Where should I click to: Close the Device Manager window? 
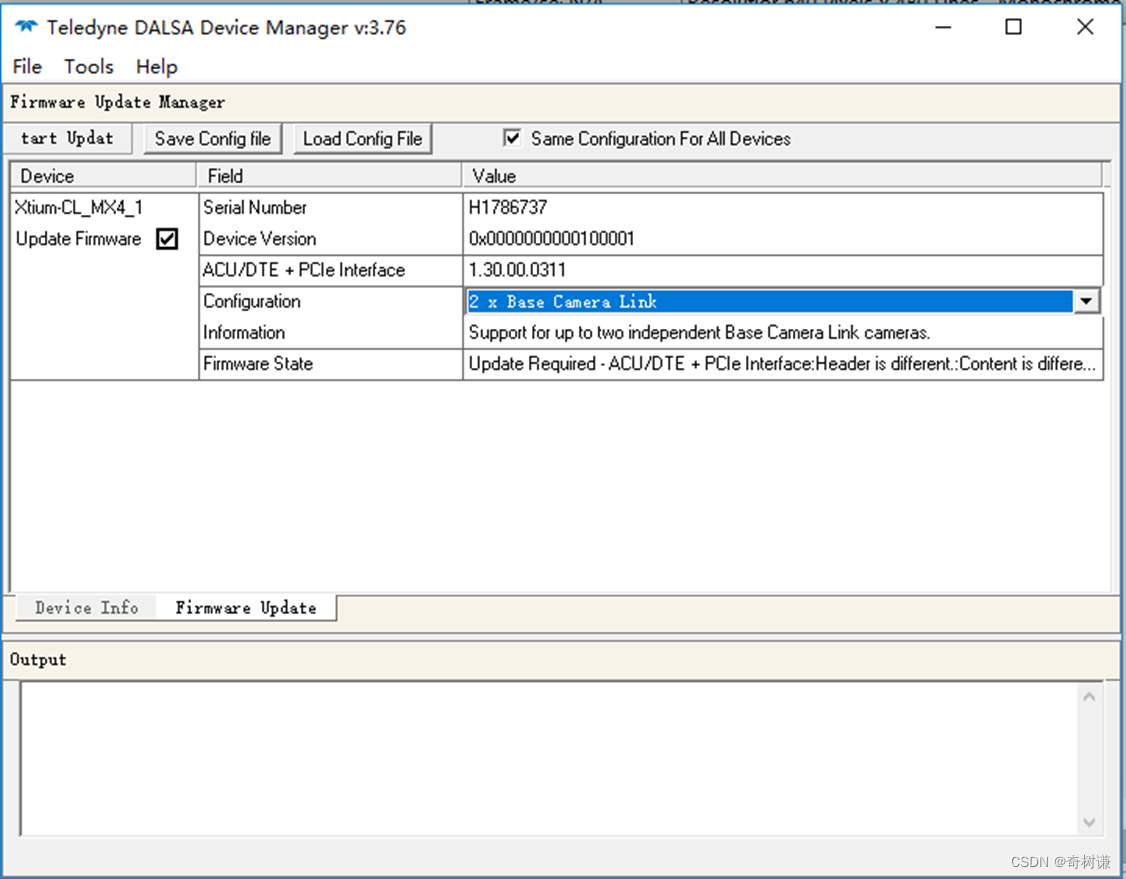pos(1085,27)
